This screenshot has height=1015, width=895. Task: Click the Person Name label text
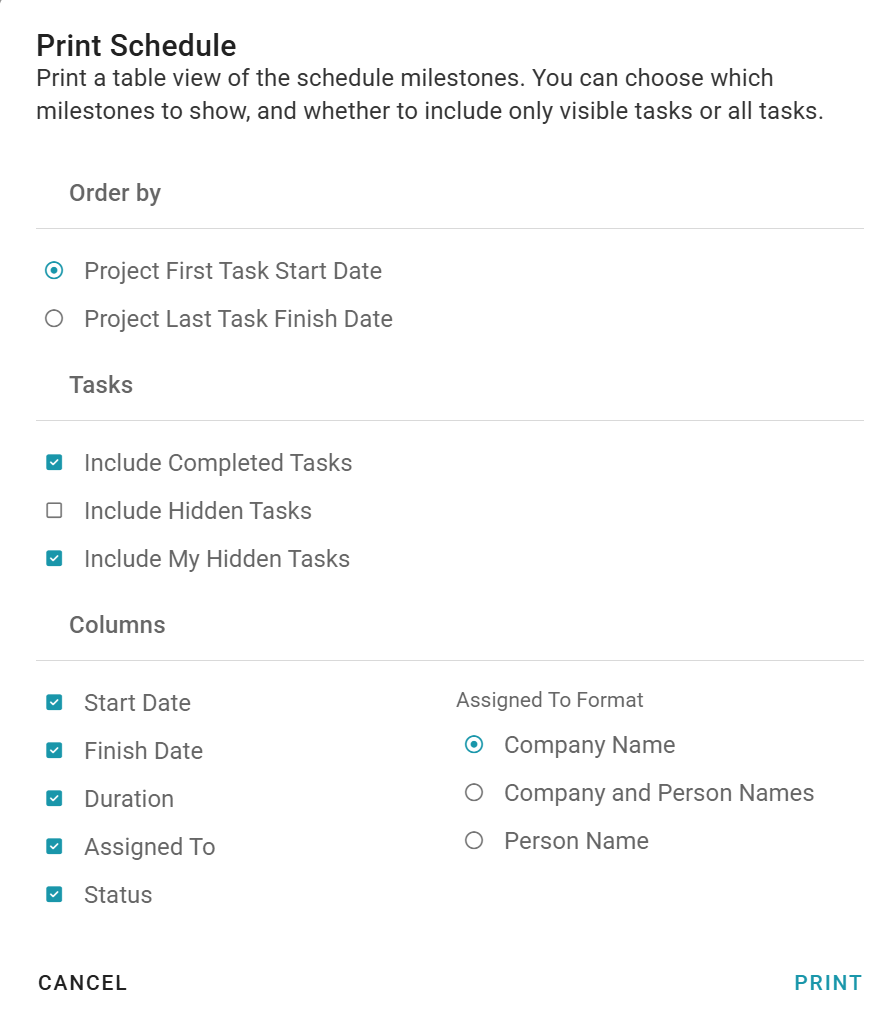point(576,841)
